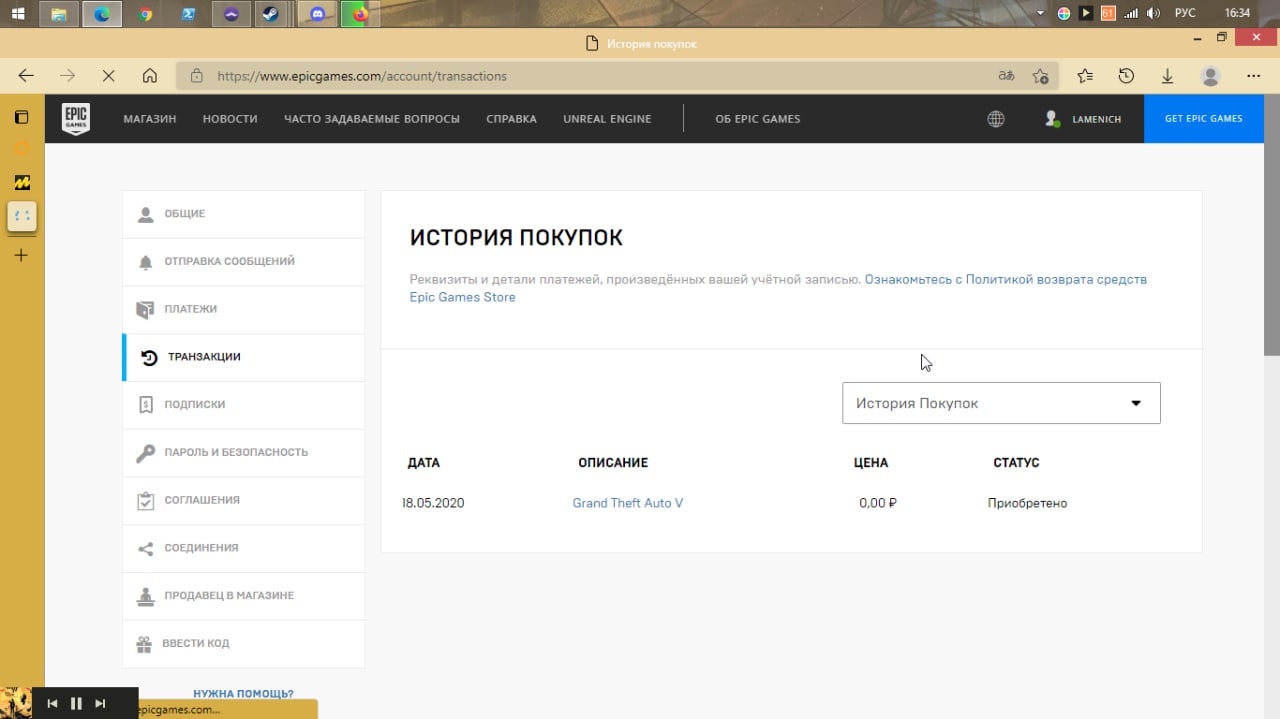Go to the browser home page
The height and width of the screenshot is (719, 1280).
tap(150, 76)
